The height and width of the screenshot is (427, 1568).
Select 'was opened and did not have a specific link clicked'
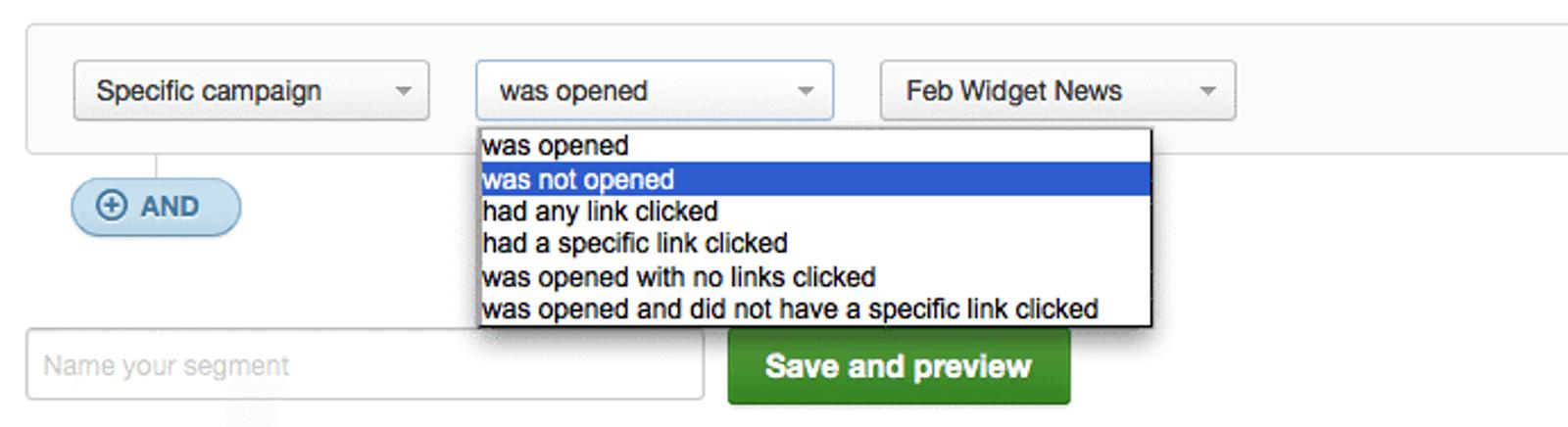coord(790,309)
